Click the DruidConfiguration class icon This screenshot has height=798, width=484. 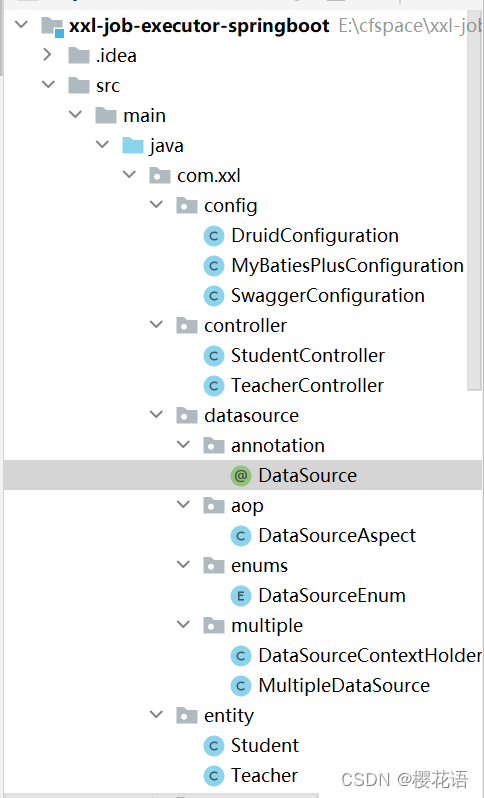pyautogui.click(x=214, y=236)
